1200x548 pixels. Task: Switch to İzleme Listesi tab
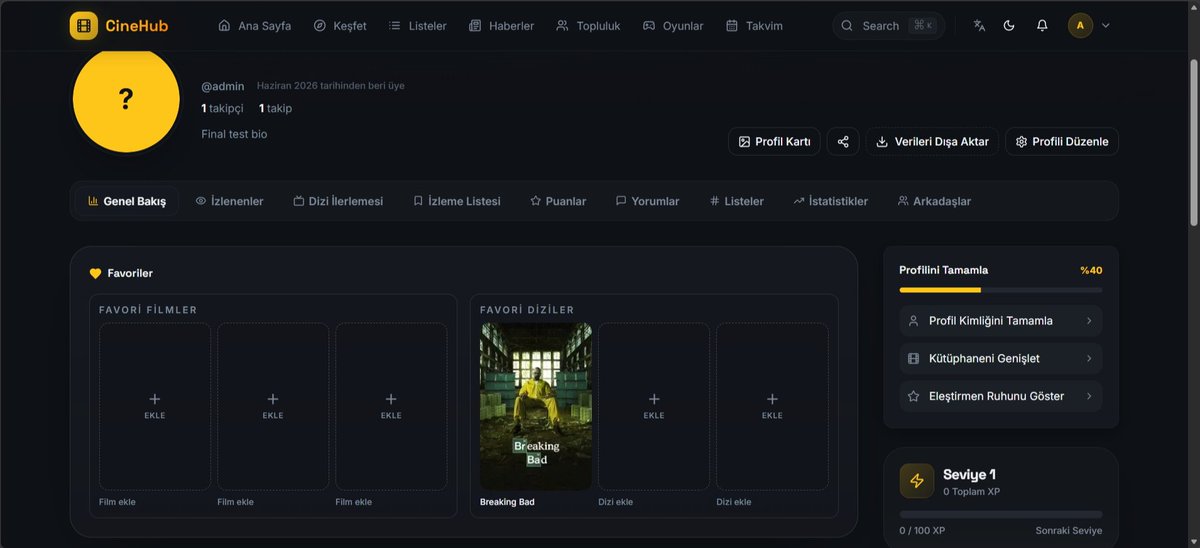coord(457,201)
